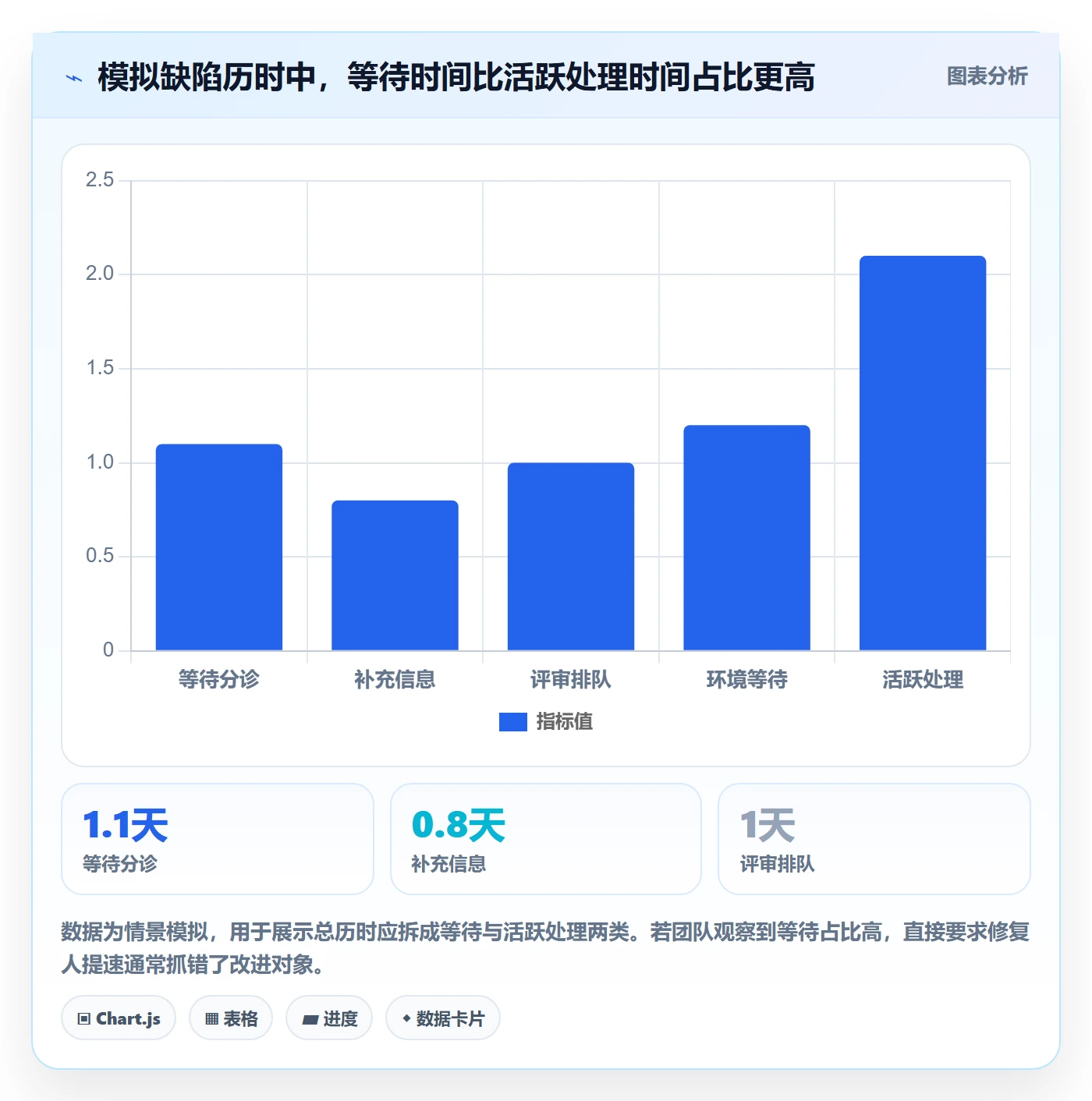This screenshot has width=1092, height=1101.
Task: Select the 表格 tag chip
Action: [231, 1018]
